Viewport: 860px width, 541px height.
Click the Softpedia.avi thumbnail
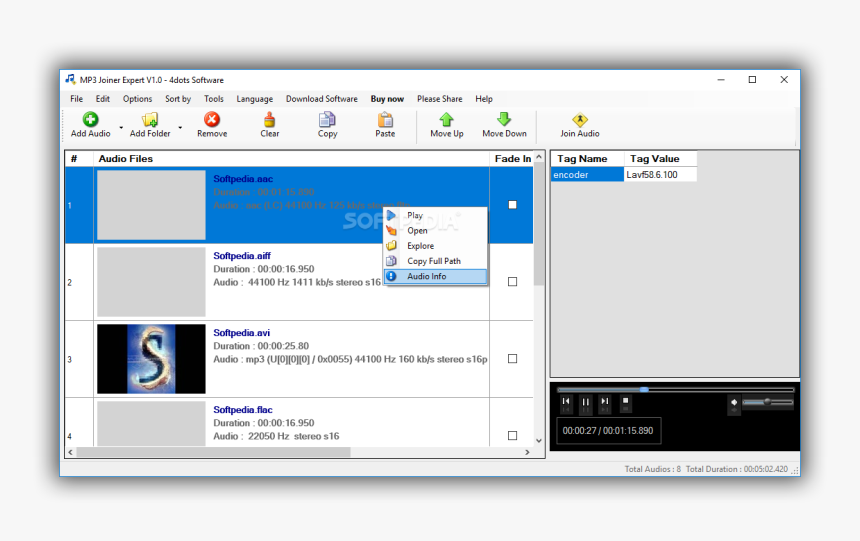click(x=151, y=358)
